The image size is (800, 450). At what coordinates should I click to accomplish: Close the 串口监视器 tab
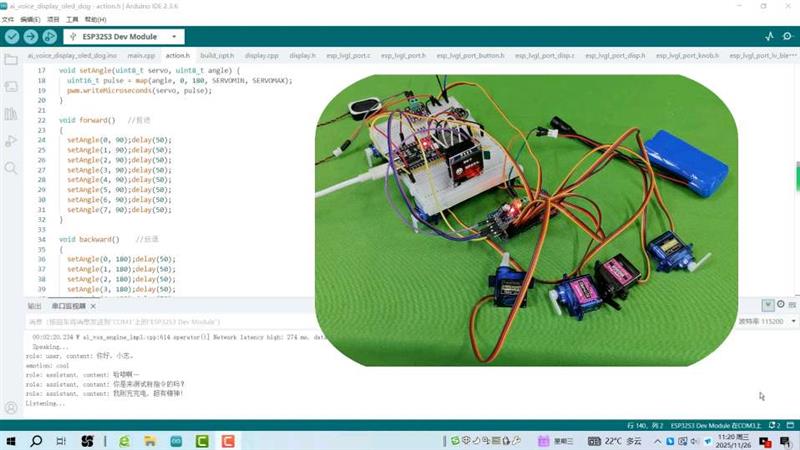[93, 306]
